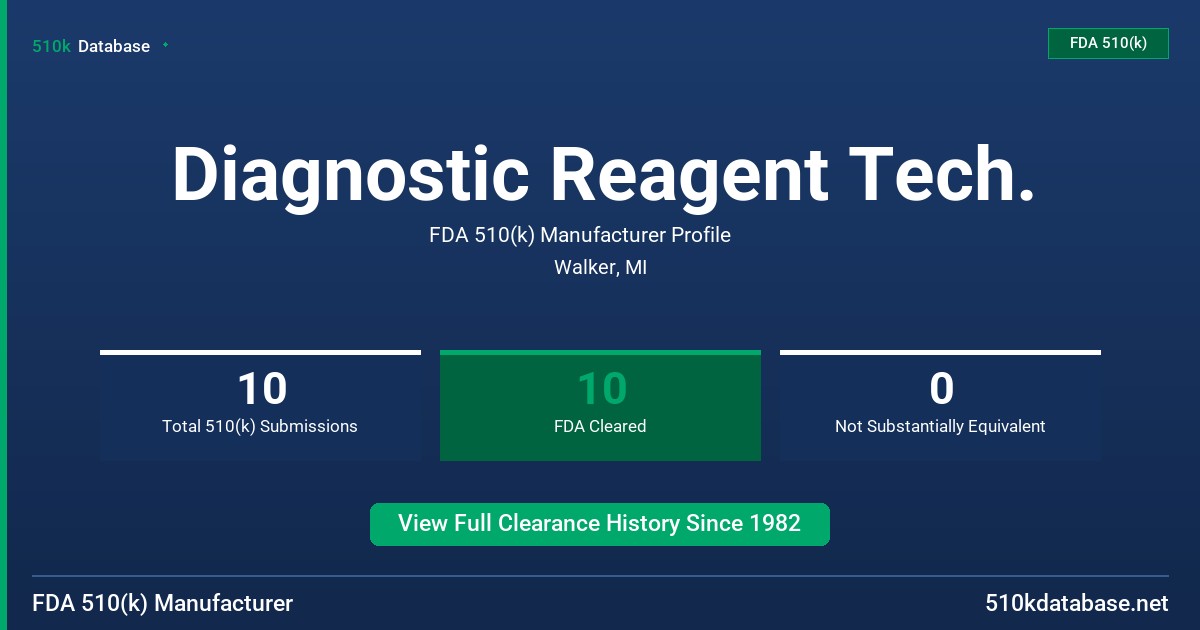Click the Walker, MI location text
This screenshot has height=630, width=1200.
(600, 268)
